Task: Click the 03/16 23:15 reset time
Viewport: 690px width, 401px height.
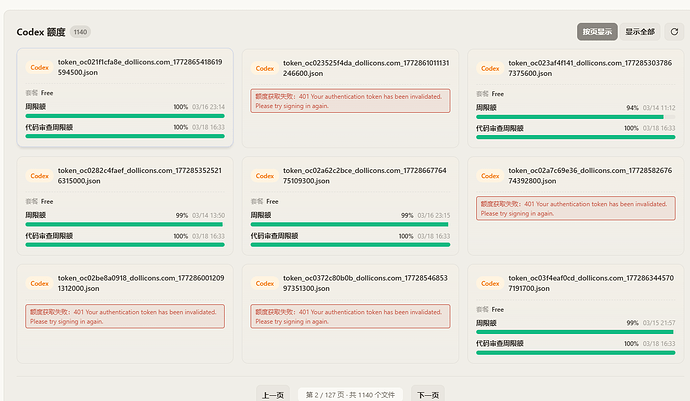Action: pos(433,215)
